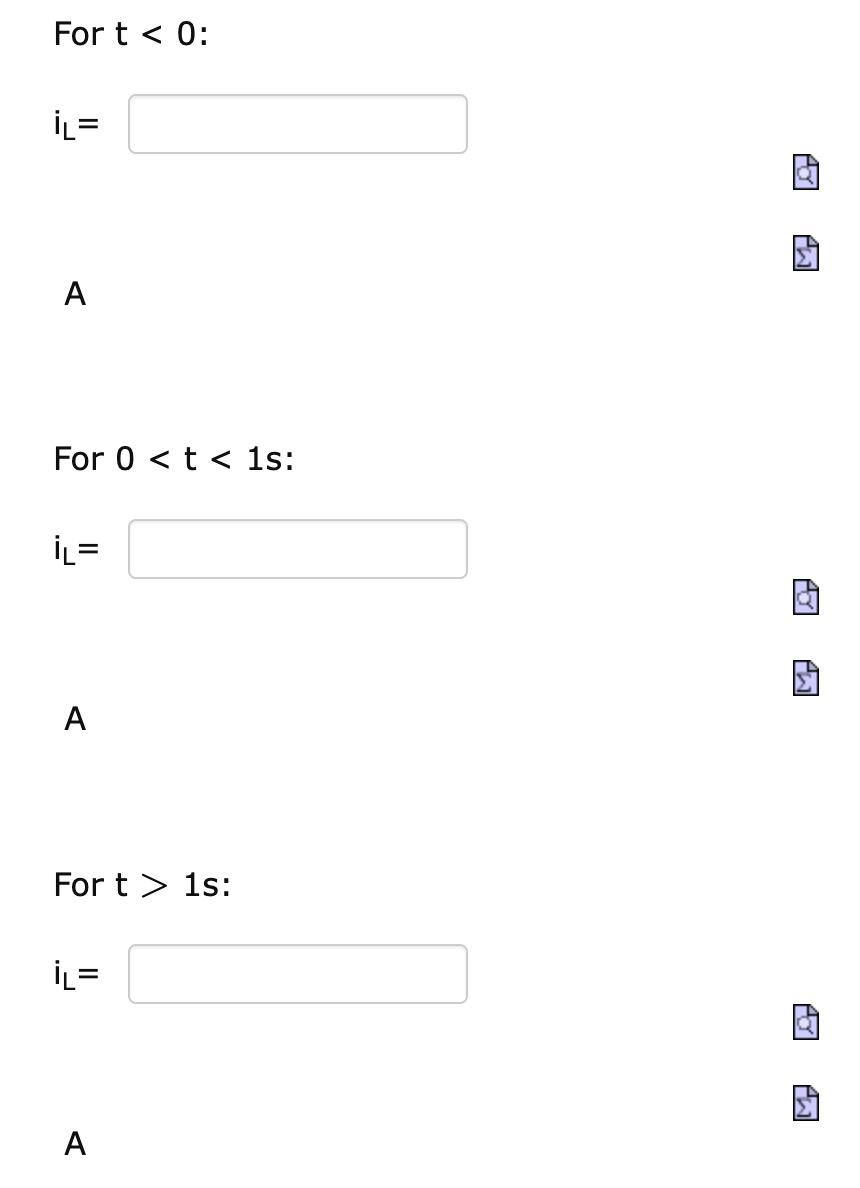Open the answer preview for the t < 0 response
The height and width of the screenshot is (1188, 860).
point(804,173)
